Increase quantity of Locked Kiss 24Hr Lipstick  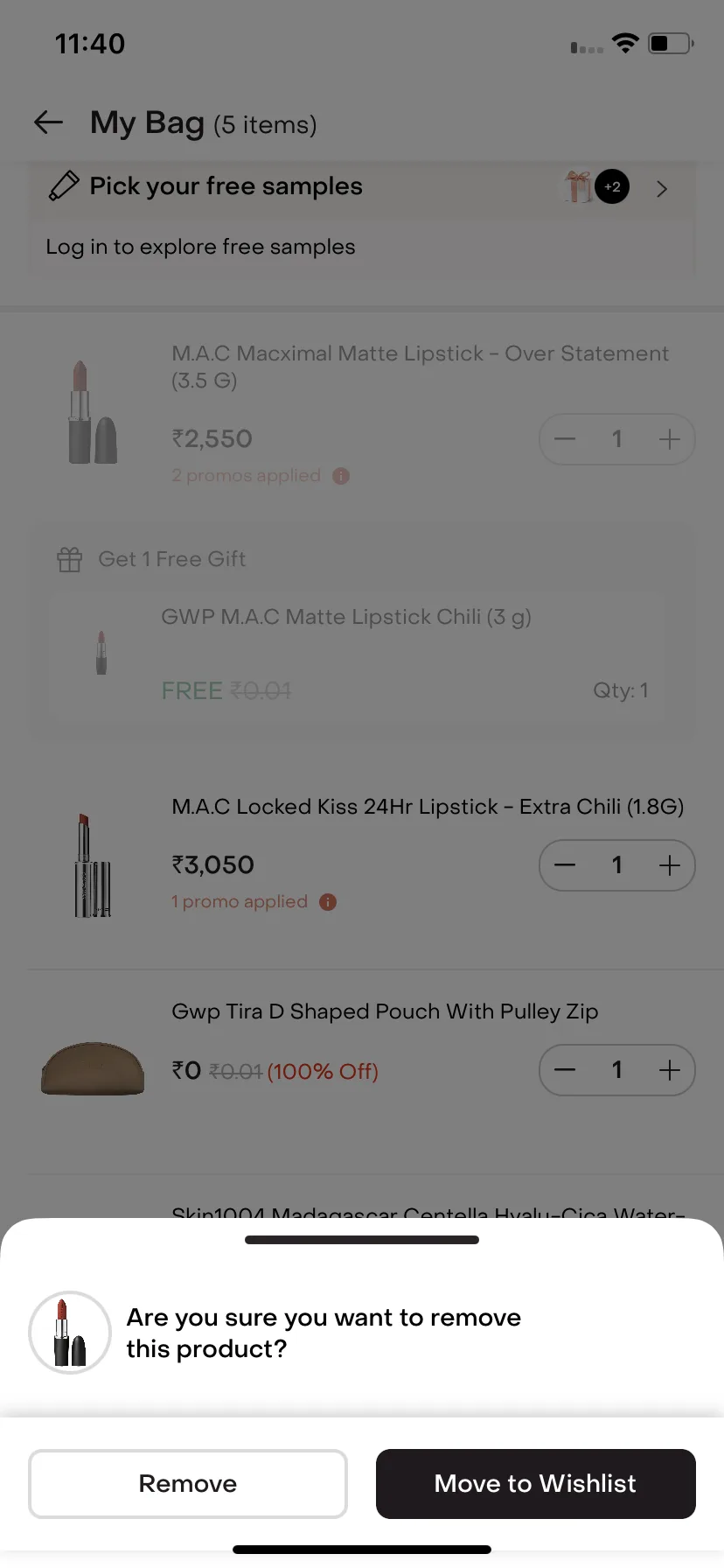[x=670, y=865]
